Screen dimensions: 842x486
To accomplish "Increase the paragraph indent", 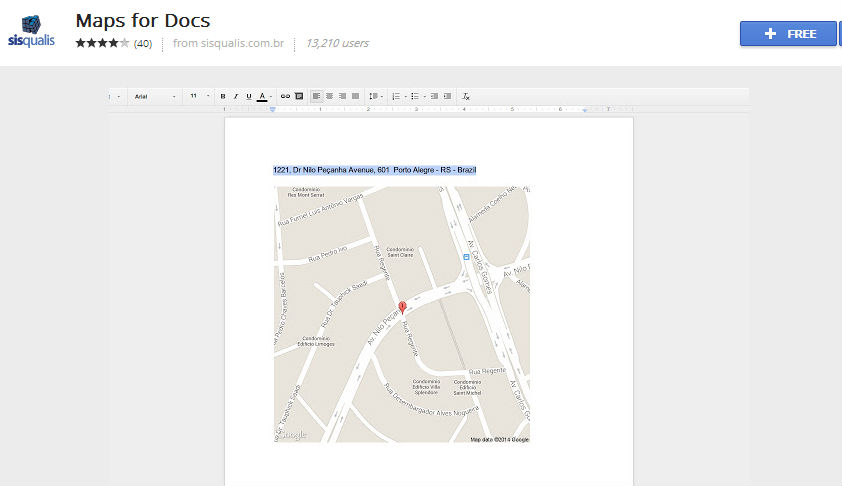I will coord(447,97).
